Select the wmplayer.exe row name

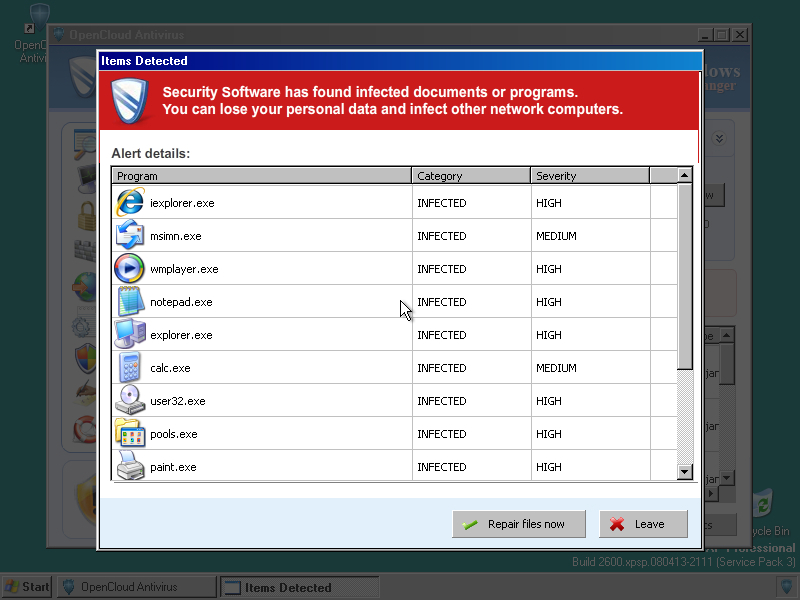coord(184,269)
